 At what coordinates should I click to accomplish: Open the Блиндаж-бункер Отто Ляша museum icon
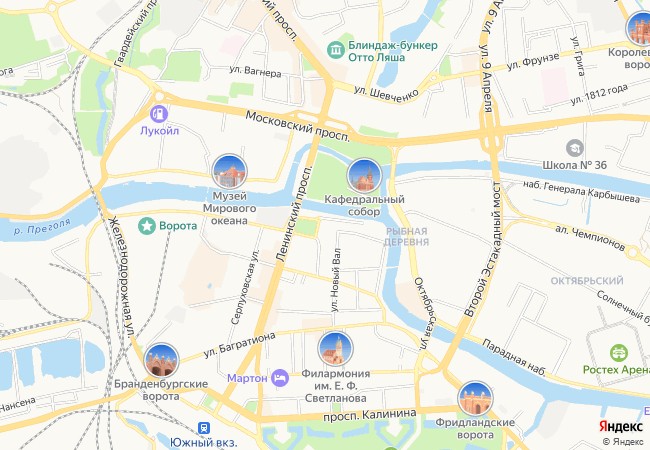(336, 51)
